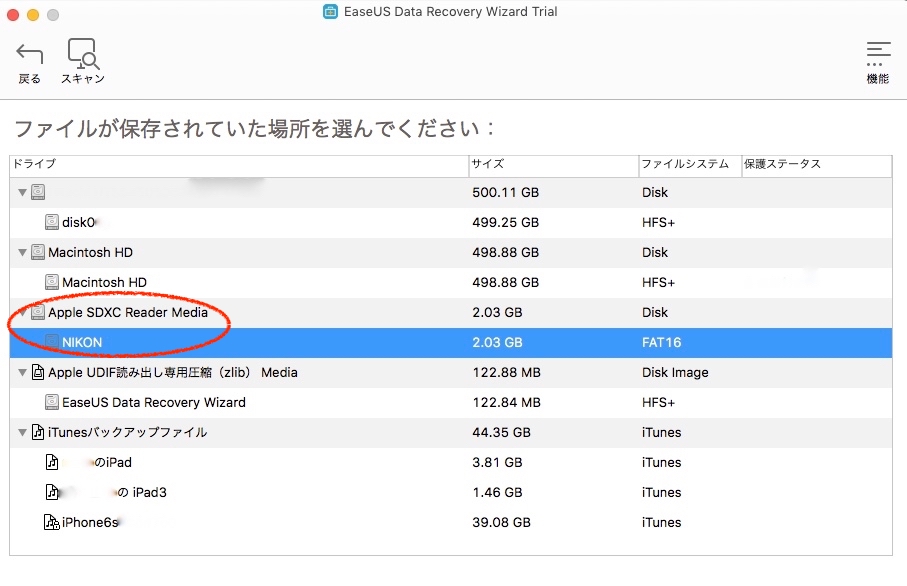Open the 機能 menu icon
The image size is (907, 586).
(x=877, y=53)
